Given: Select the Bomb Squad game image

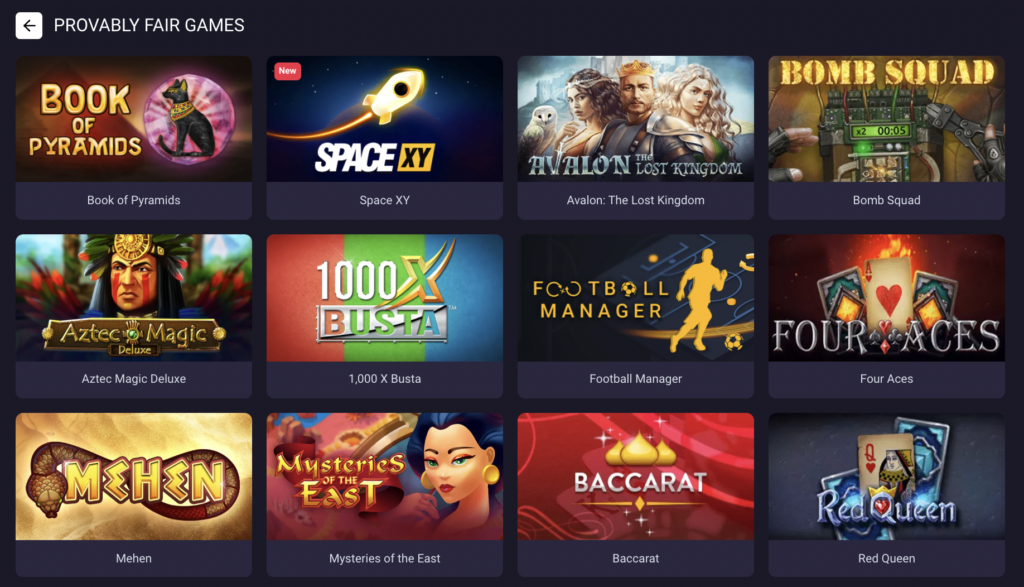Looking at the screenshot, I should point(886,119).
